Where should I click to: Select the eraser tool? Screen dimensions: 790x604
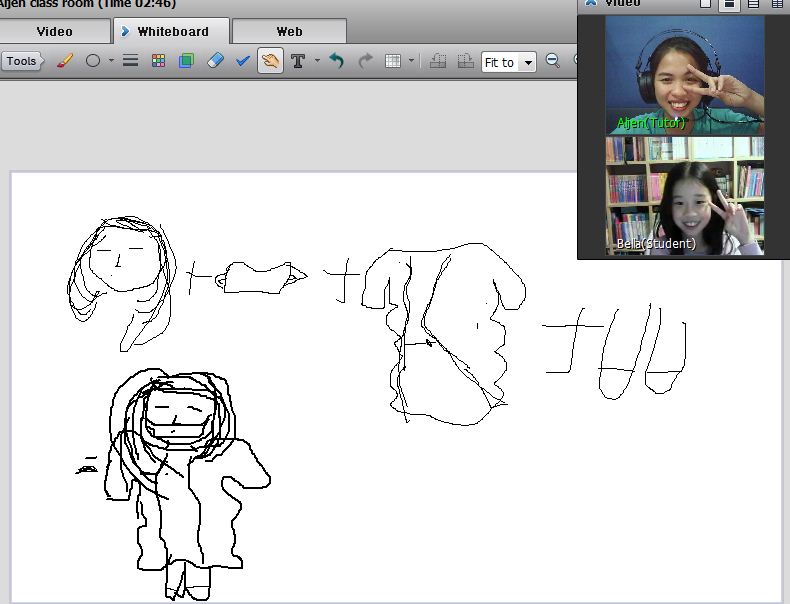click(x=214, y=61)
